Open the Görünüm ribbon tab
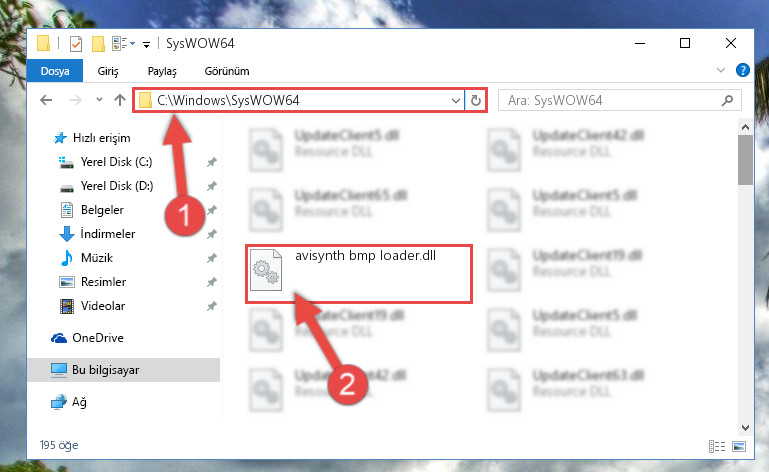The width and height of the screenshot is (769, 472). (x=227, y=71)
